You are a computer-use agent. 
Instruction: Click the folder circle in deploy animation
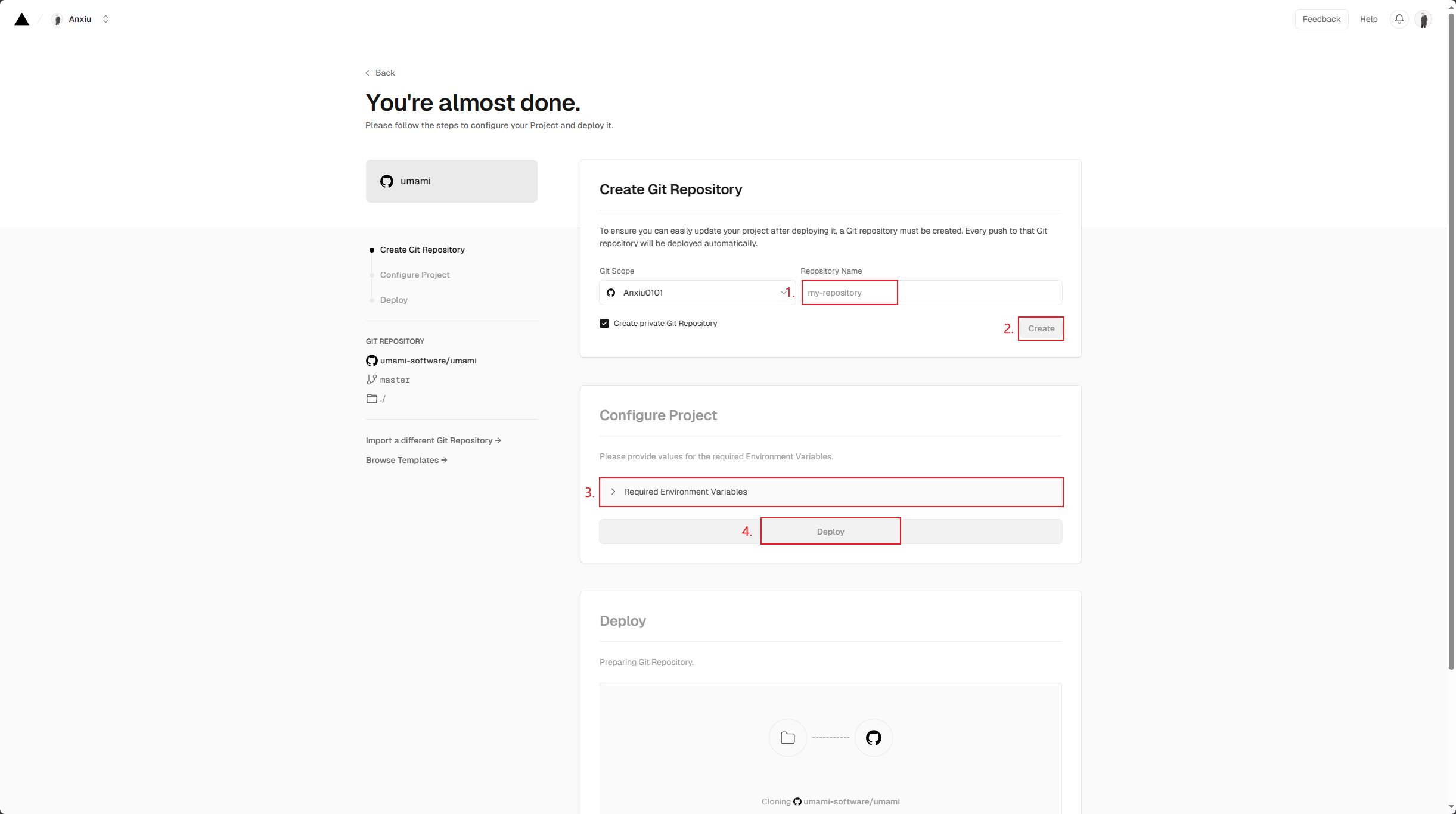787,738
